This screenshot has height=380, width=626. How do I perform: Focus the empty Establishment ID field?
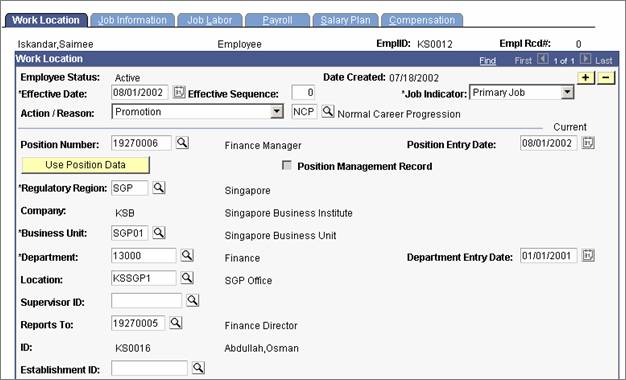click(x=149, y=368)
